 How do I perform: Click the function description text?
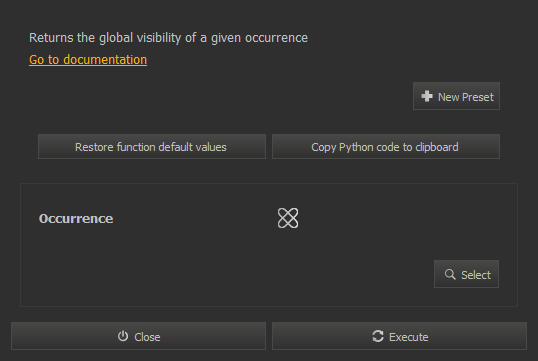tap(168, 38)
